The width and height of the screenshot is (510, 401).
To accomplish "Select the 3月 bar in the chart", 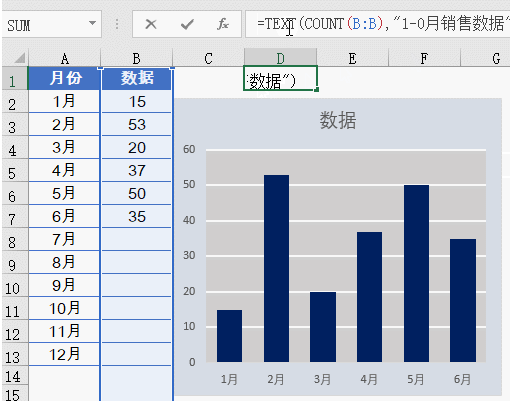I will tap(323, 327).
